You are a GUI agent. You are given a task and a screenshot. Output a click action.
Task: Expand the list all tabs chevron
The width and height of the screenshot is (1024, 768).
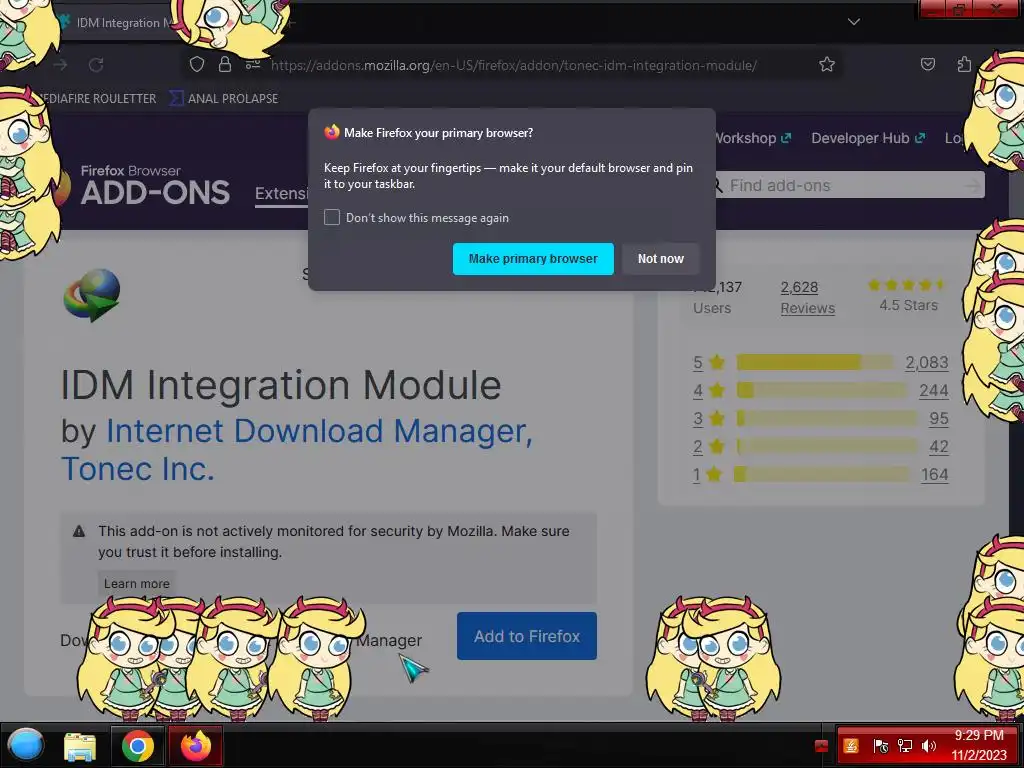(x=854, y=22)
